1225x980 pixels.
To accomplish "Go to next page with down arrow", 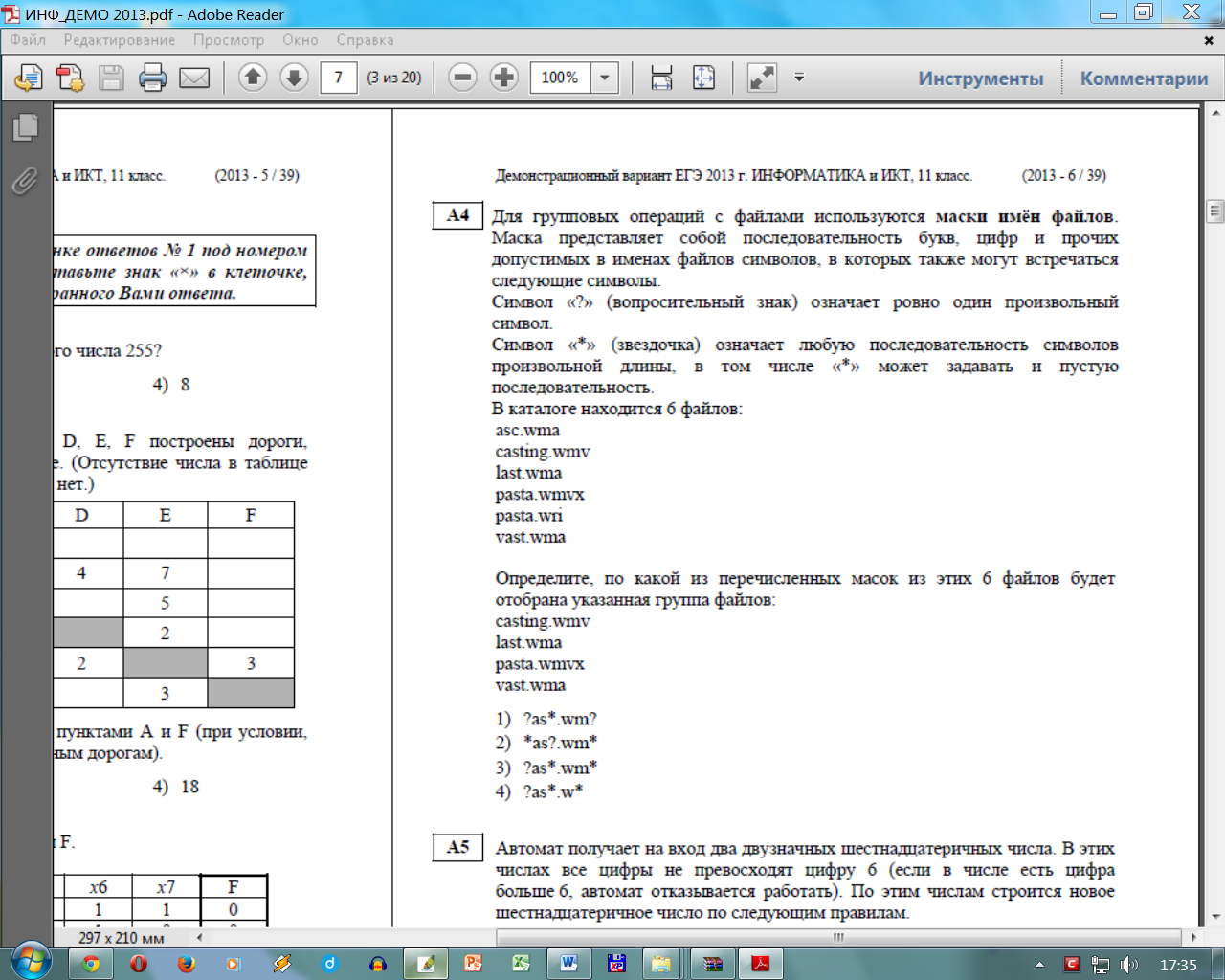I will click(x=294, y=78).
